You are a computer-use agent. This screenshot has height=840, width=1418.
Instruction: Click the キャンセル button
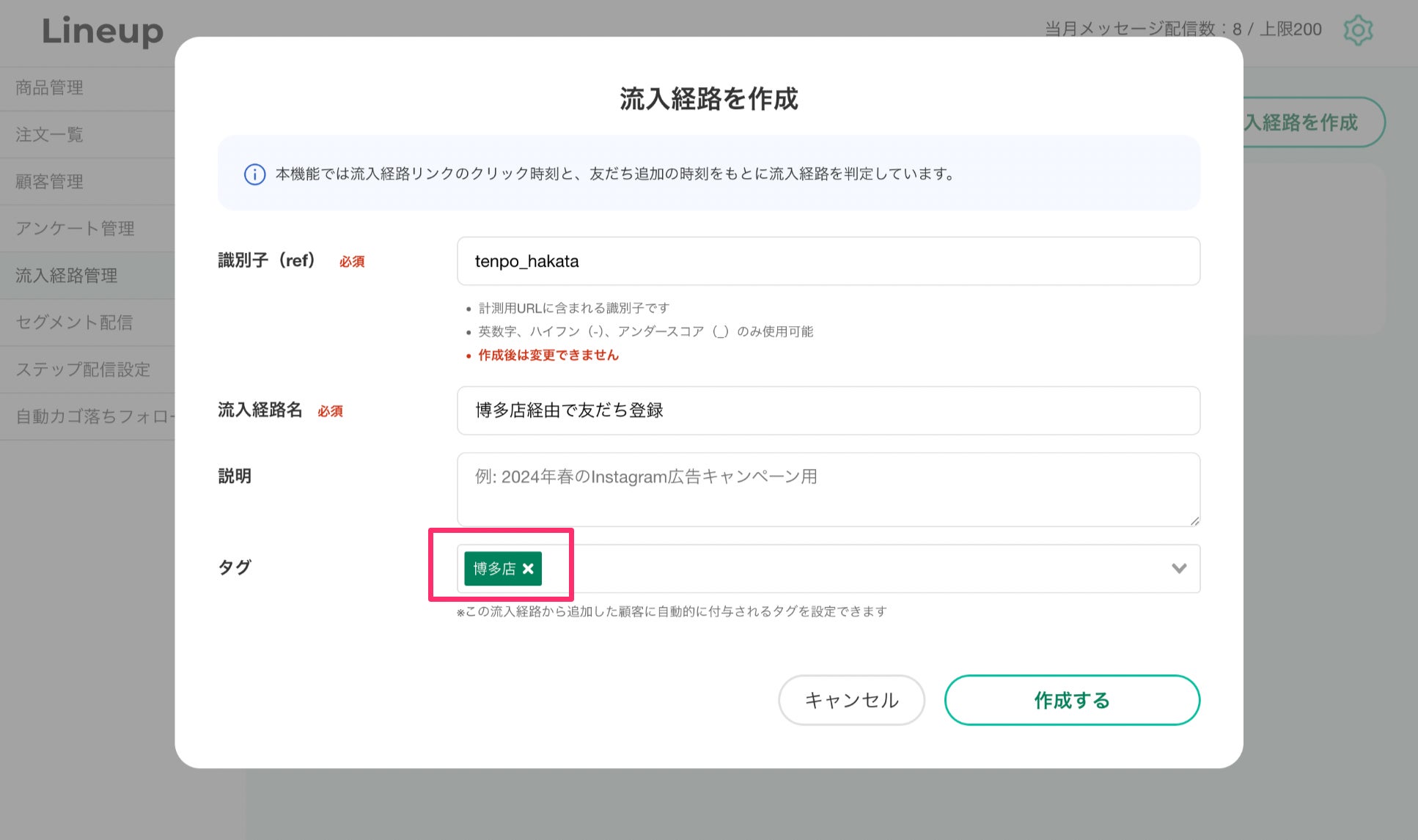point(851,700)
